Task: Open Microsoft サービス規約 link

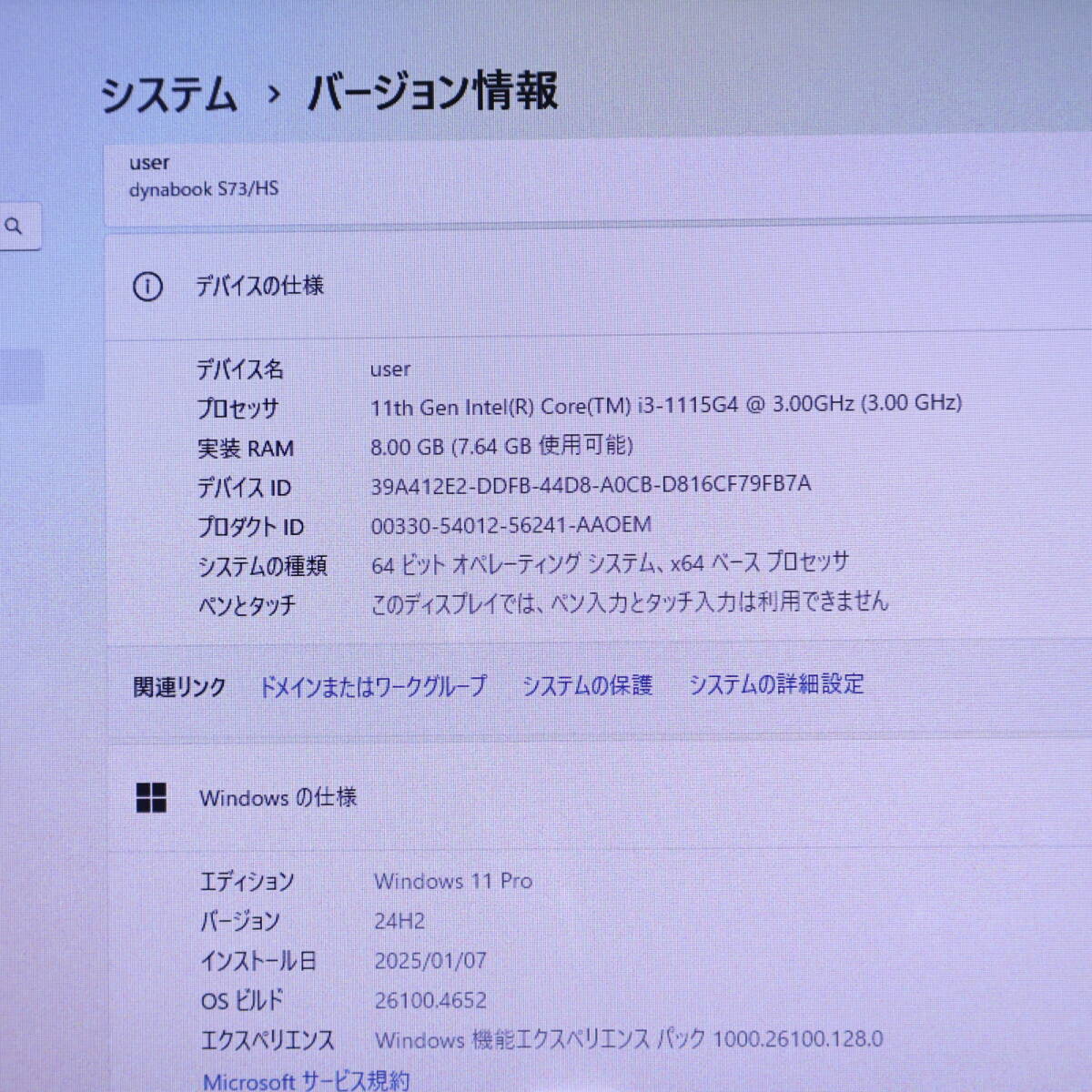Action: [x=306, y=1080]
